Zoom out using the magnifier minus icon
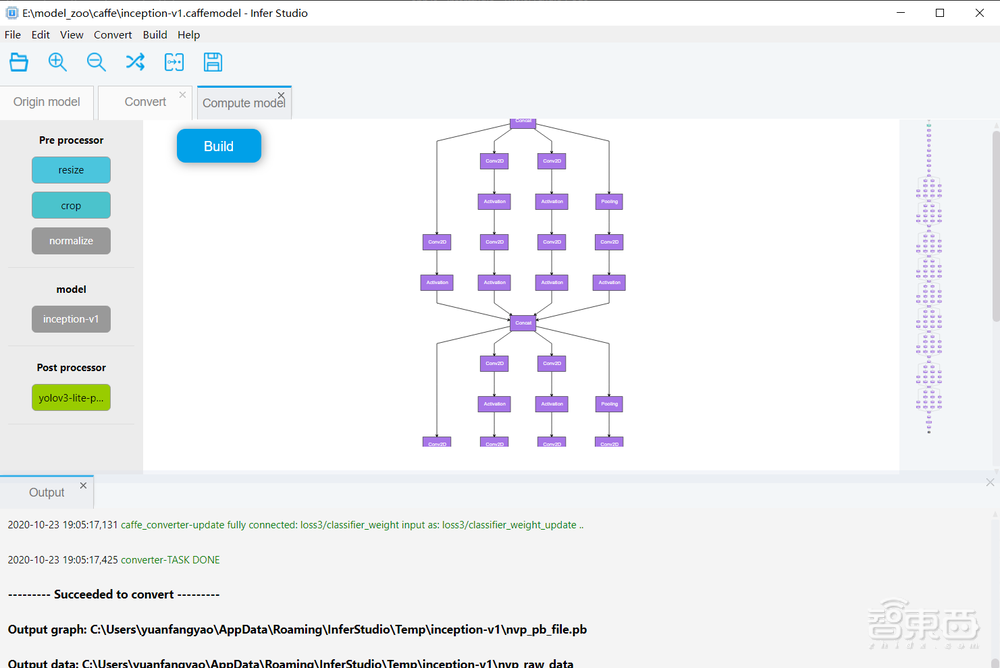The image size is (1000, 668). point(96,62)
